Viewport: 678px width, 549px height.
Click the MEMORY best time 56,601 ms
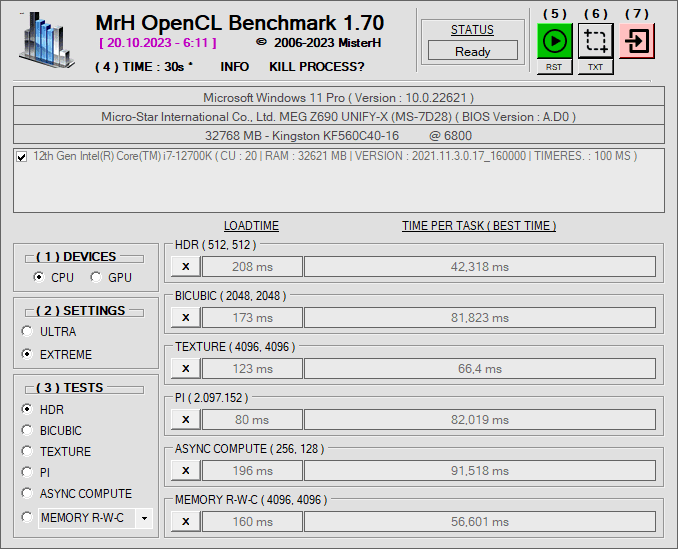(x=480, y=522)
